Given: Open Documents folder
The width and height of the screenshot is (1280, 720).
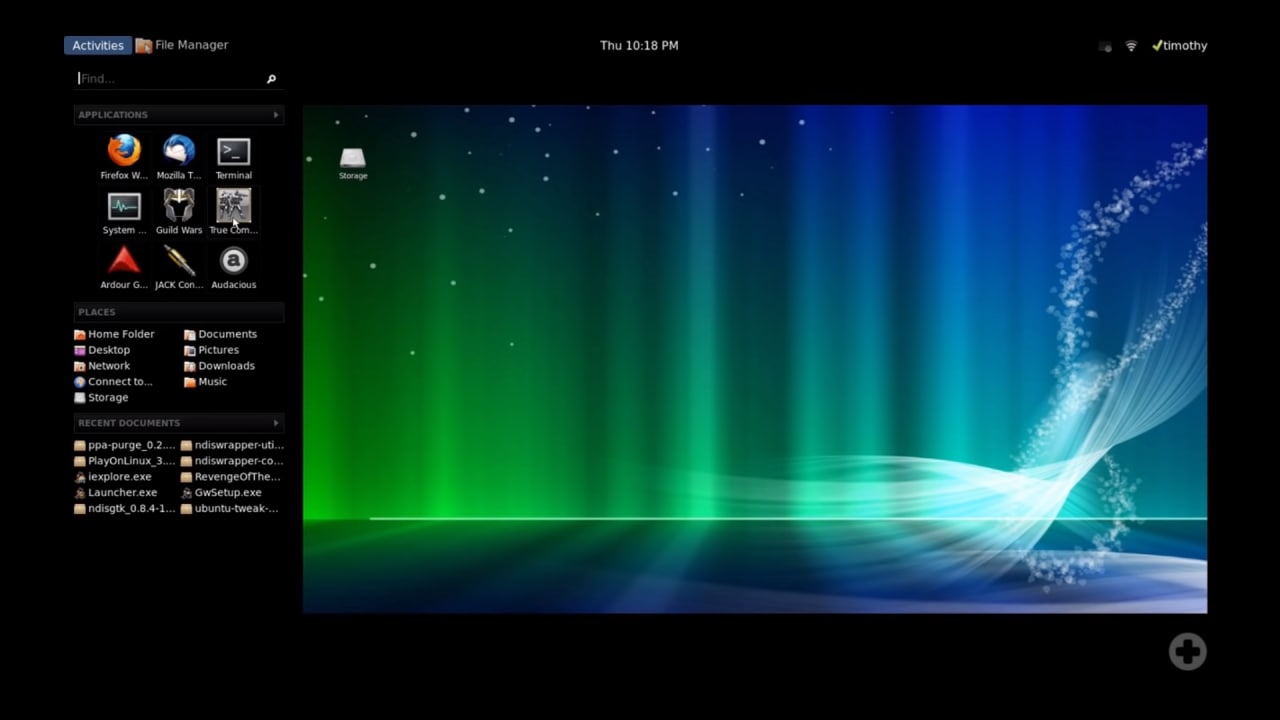Looking at the screenshot, I should pos(220,334).
